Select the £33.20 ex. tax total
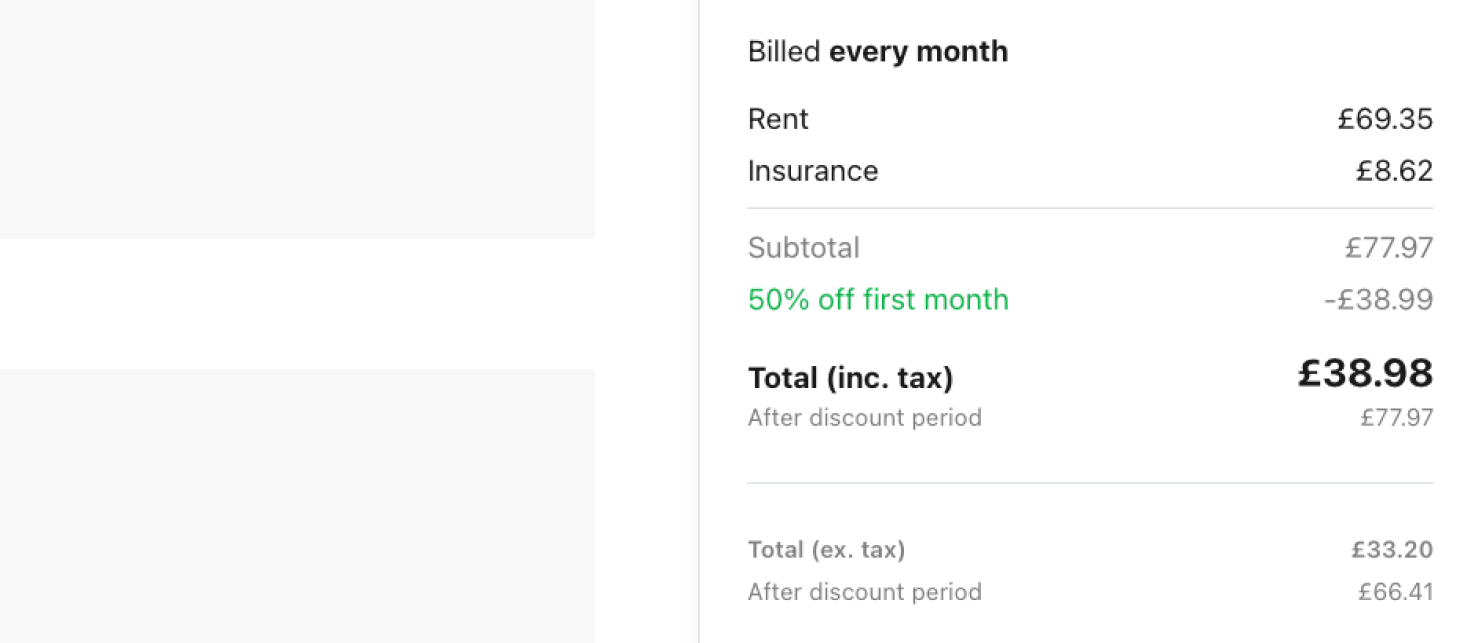1480x643 pixels. (x=1393, y=549)
